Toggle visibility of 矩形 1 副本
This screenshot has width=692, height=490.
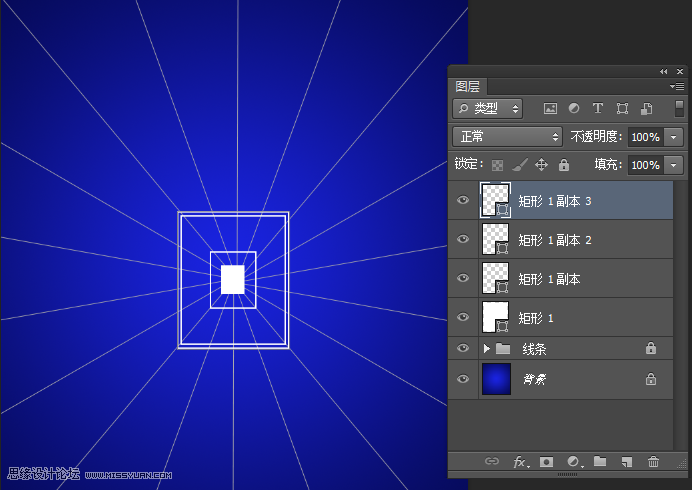point(463,278)
